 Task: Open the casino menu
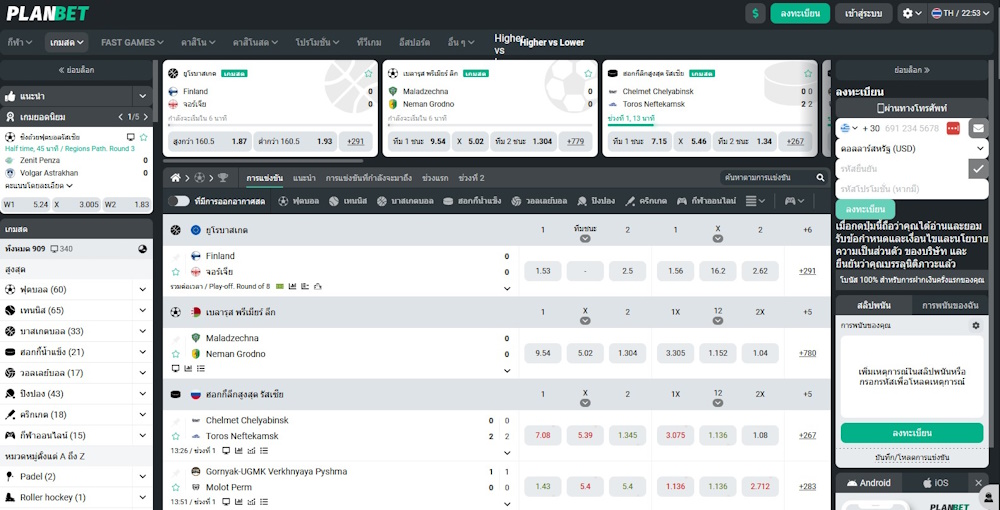click(x=198, y=42)
